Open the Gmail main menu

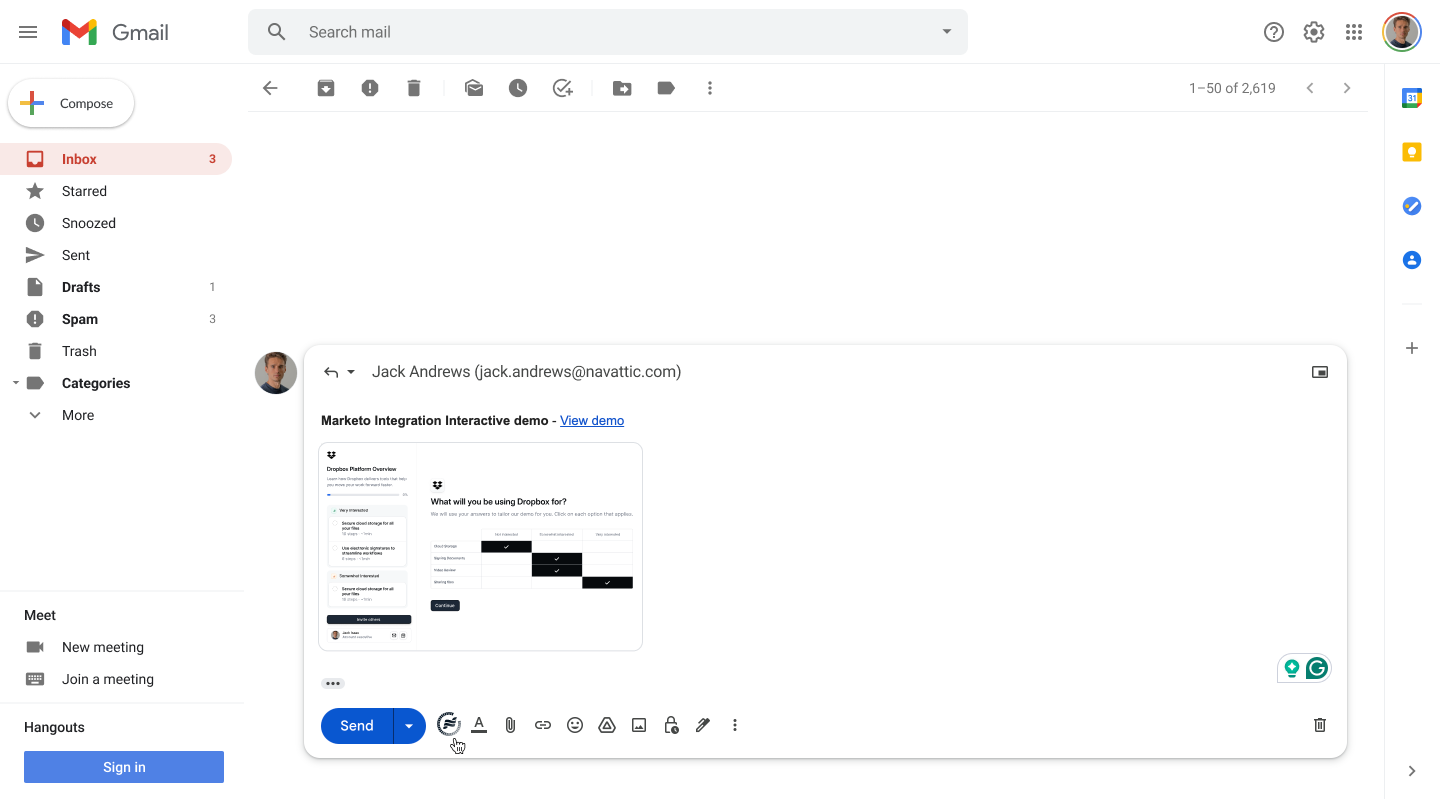pos(28,31)
